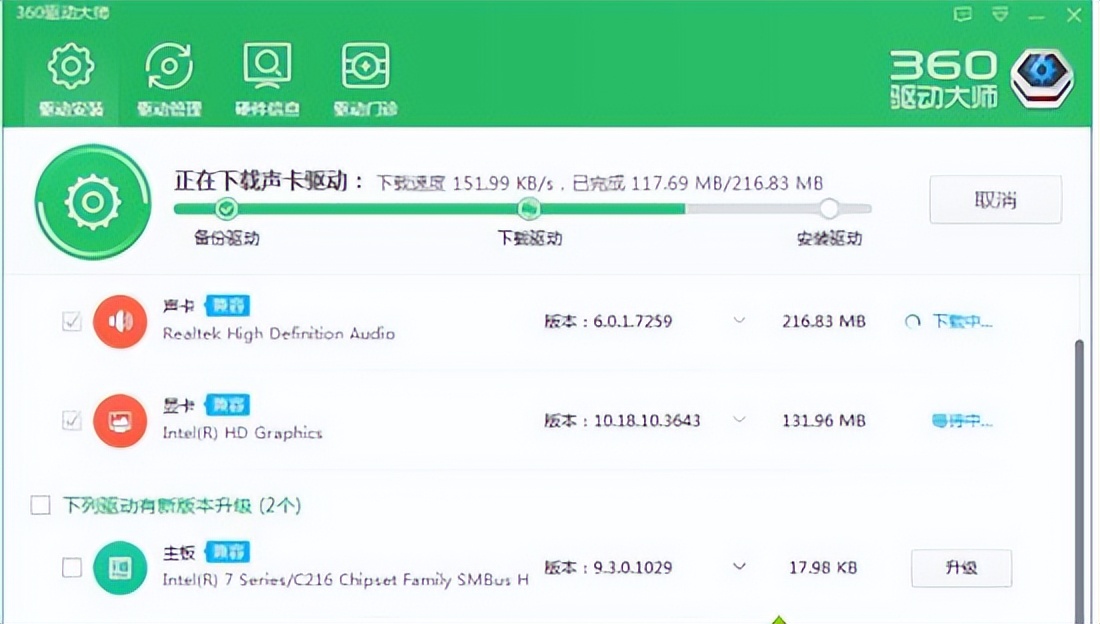Click Intel(R) 7 Series/C216 Chipset text
1100x624 pixels.
coord(345,580)
